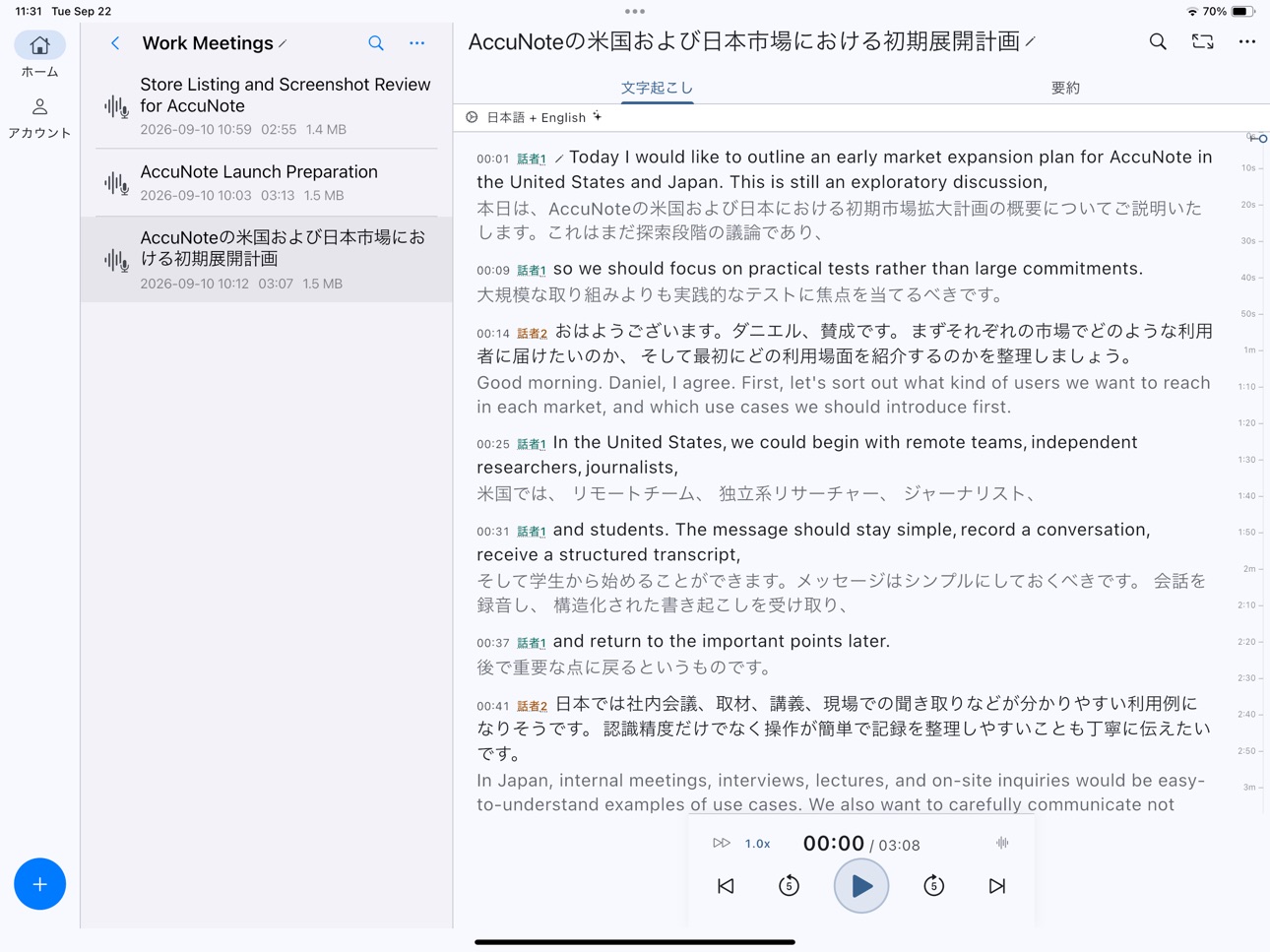The image size is (1270, 952).
Task: Edit the transcript title pencil icon
Action: click(x=1031, y=41)
